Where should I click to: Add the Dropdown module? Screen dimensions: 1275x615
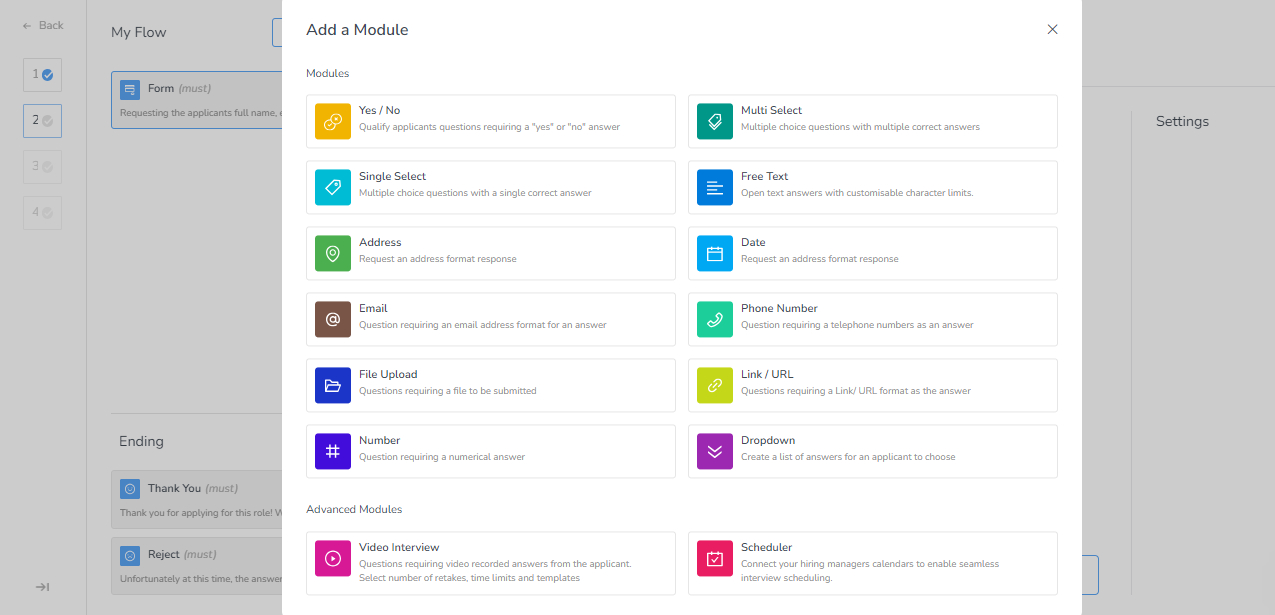(872, 451)
